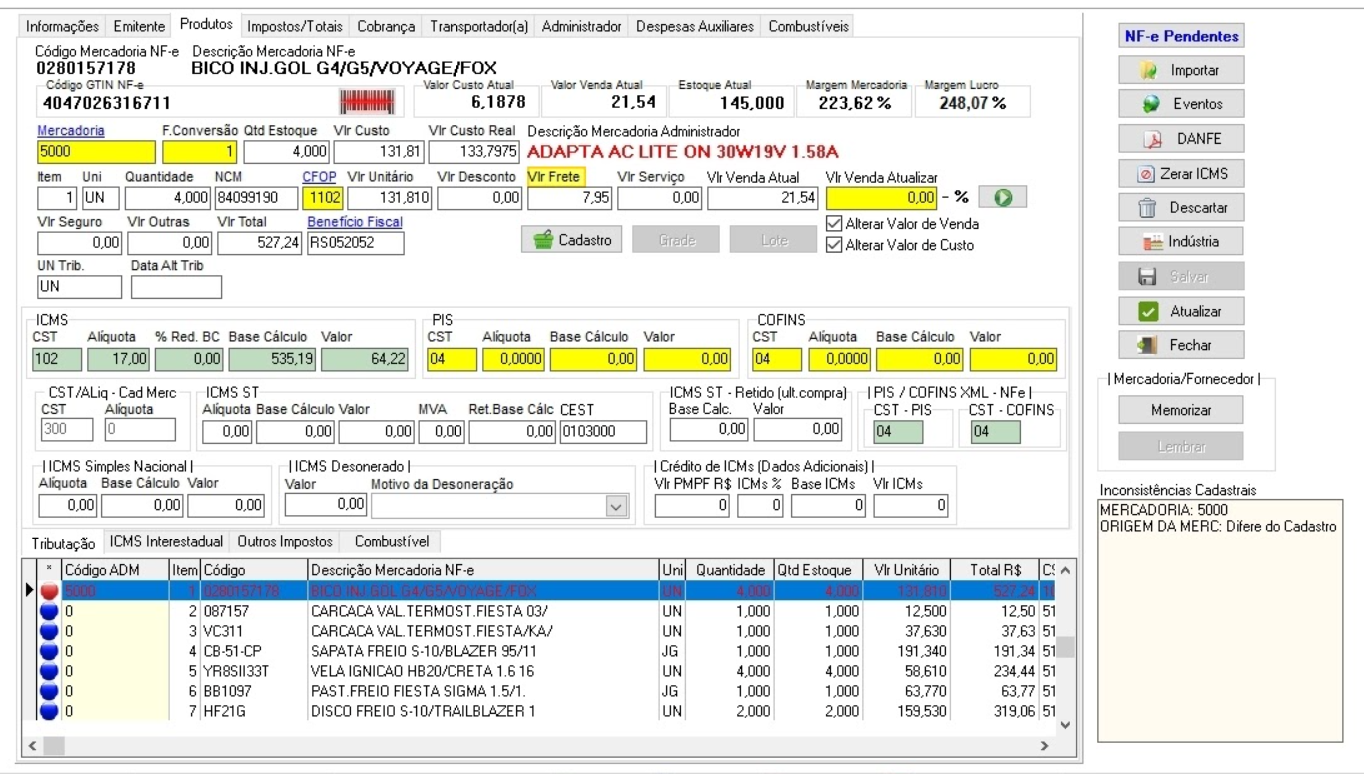
Task: Click the CFOP link label
Action: click(319, 176)
